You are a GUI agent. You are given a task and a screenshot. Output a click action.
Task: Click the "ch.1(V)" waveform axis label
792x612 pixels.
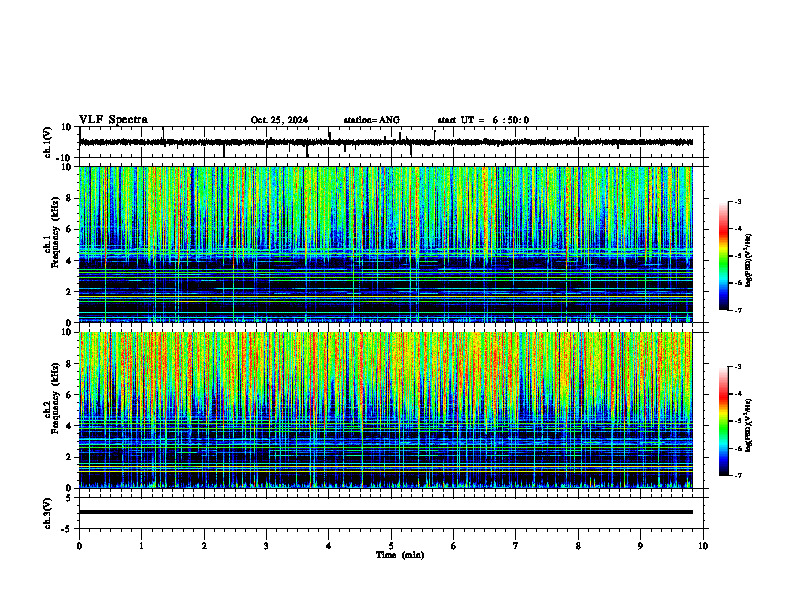point(48,142)
